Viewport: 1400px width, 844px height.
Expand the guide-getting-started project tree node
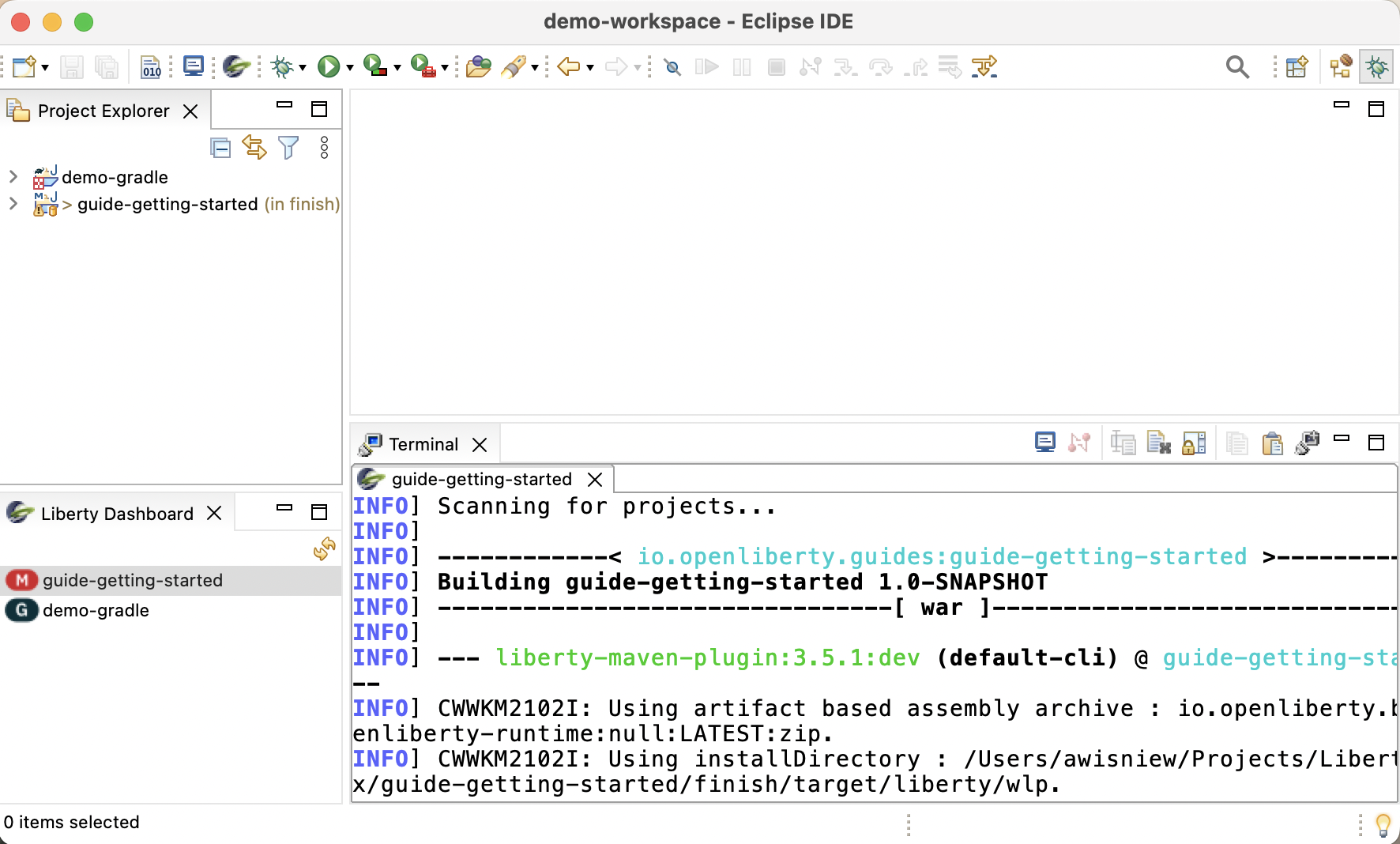click(13, 203)
